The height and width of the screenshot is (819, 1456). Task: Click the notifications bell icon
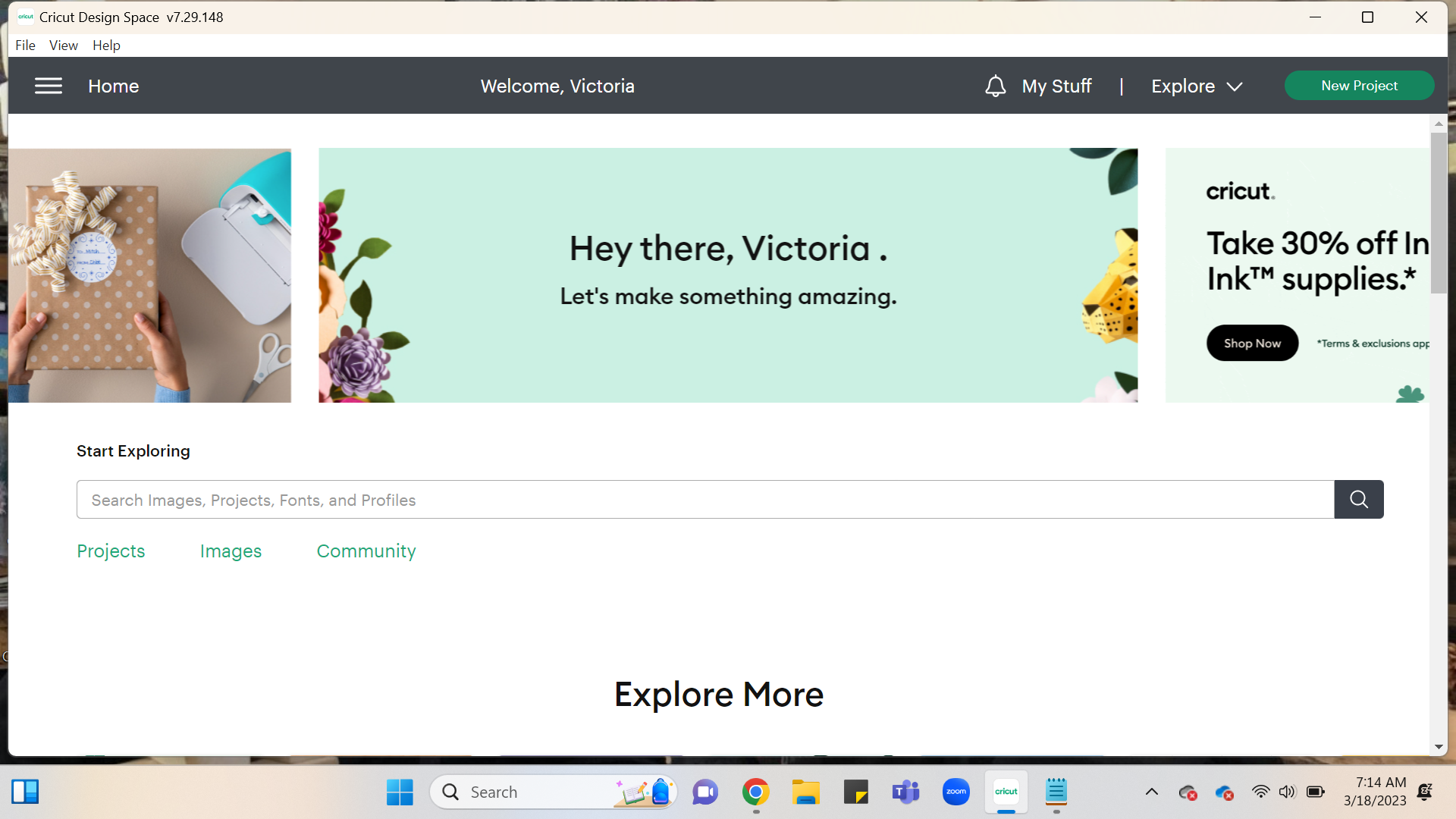(995, 86)
